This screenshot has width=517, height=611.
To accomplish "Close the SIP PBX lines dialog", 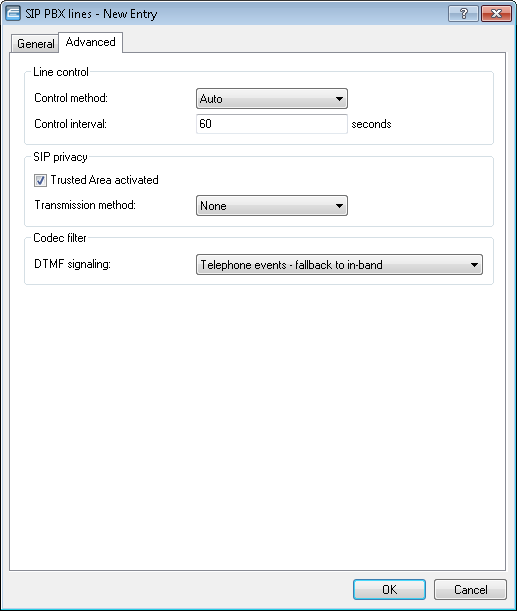I will point(496,14).
